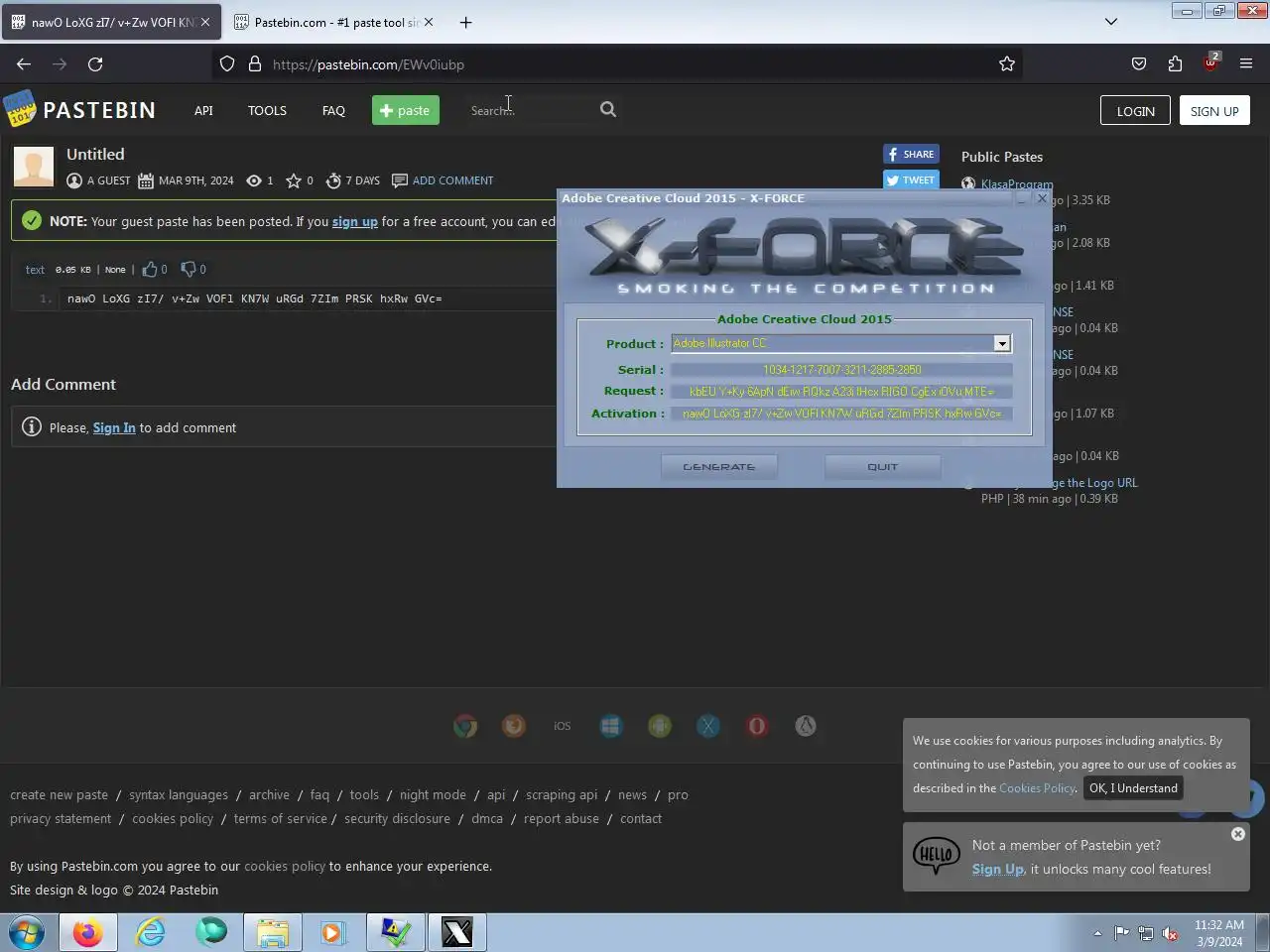Bookmark this page with the star icon

coord(1007,64)
